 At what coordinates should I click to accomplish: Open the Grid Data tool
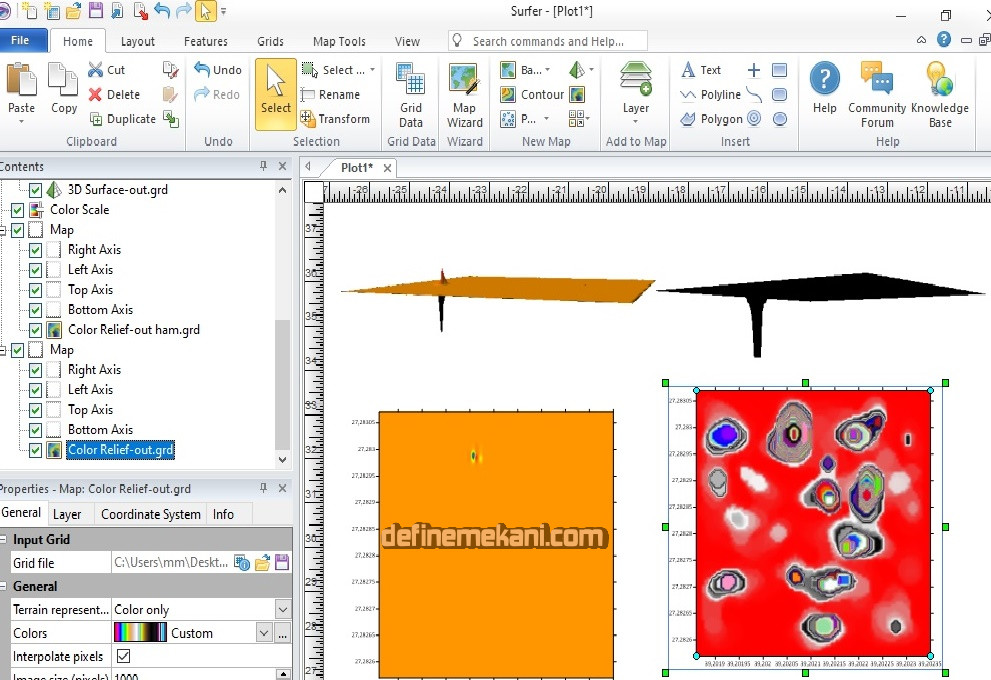pyautogui.click(x=411, y=95)
